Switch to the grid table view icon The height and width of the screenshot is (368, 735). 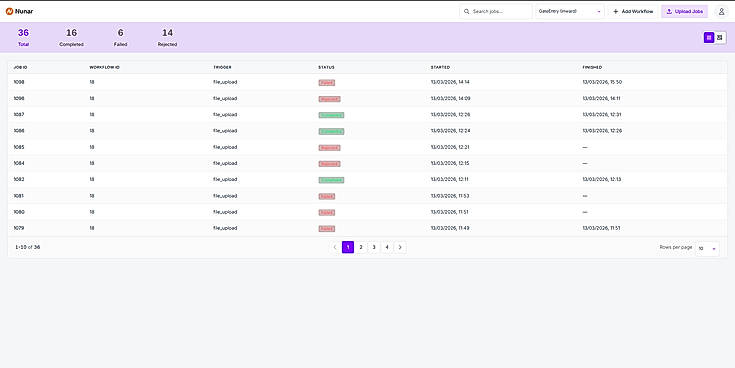[709, 38]
